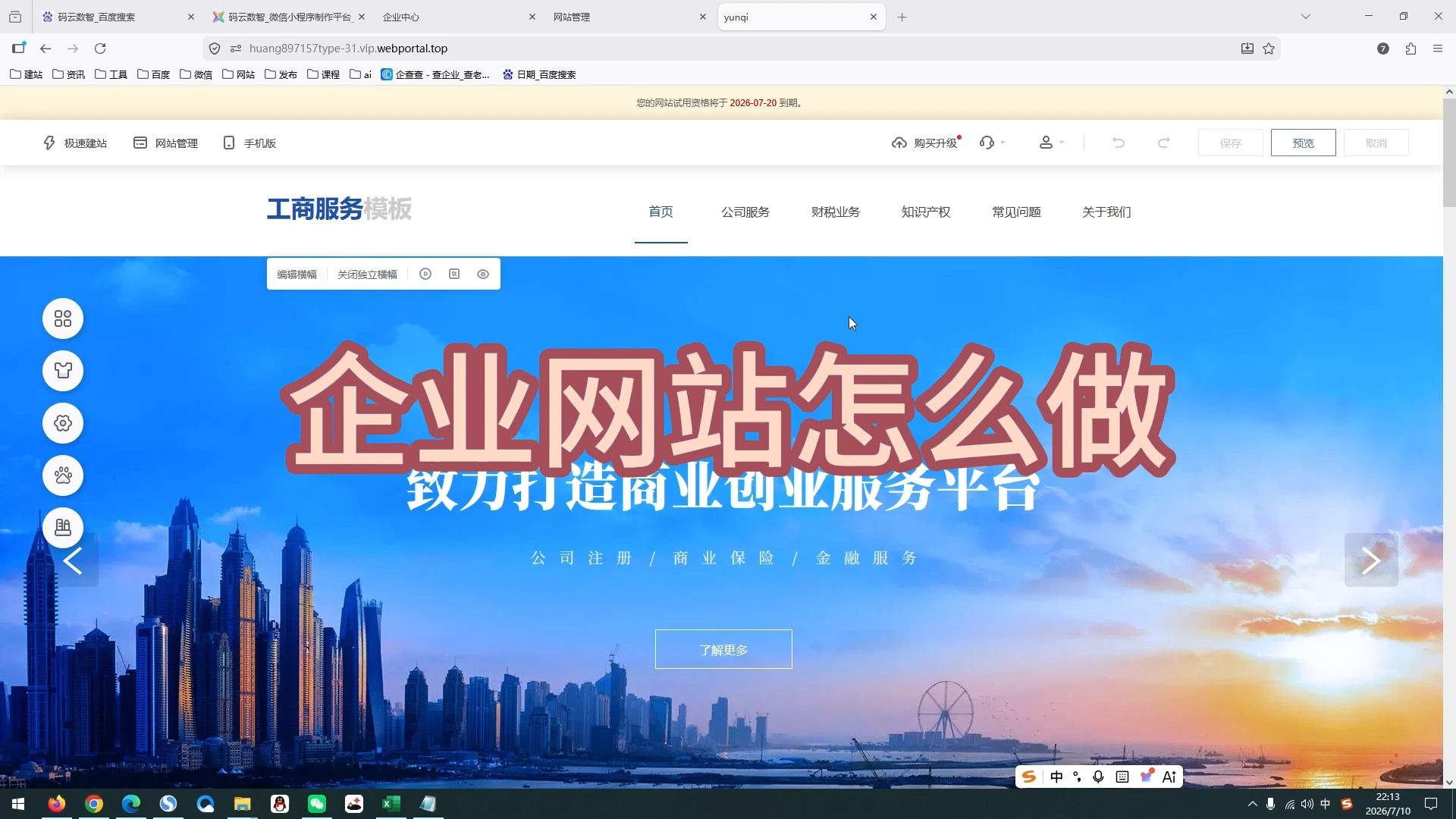Click the Sogou IME microphone icon
Viewport: 1456px width, 819px height.
pyautogui.click(x=1098, y=777)
